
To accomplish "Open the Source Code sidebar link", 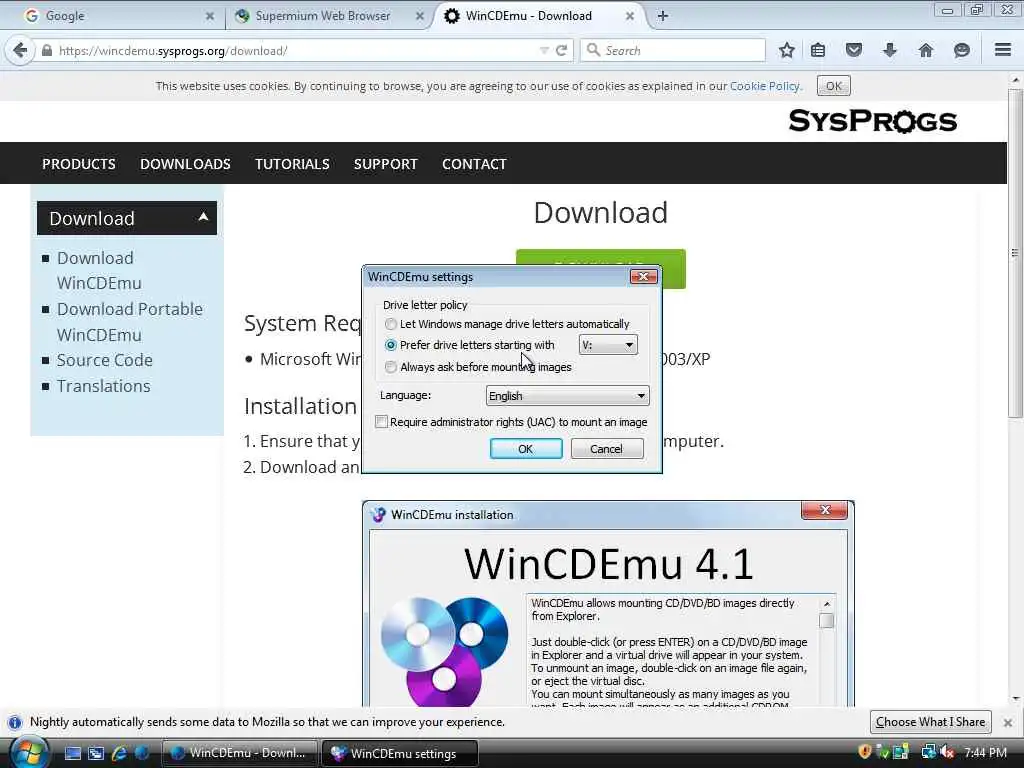I will 104,360.
